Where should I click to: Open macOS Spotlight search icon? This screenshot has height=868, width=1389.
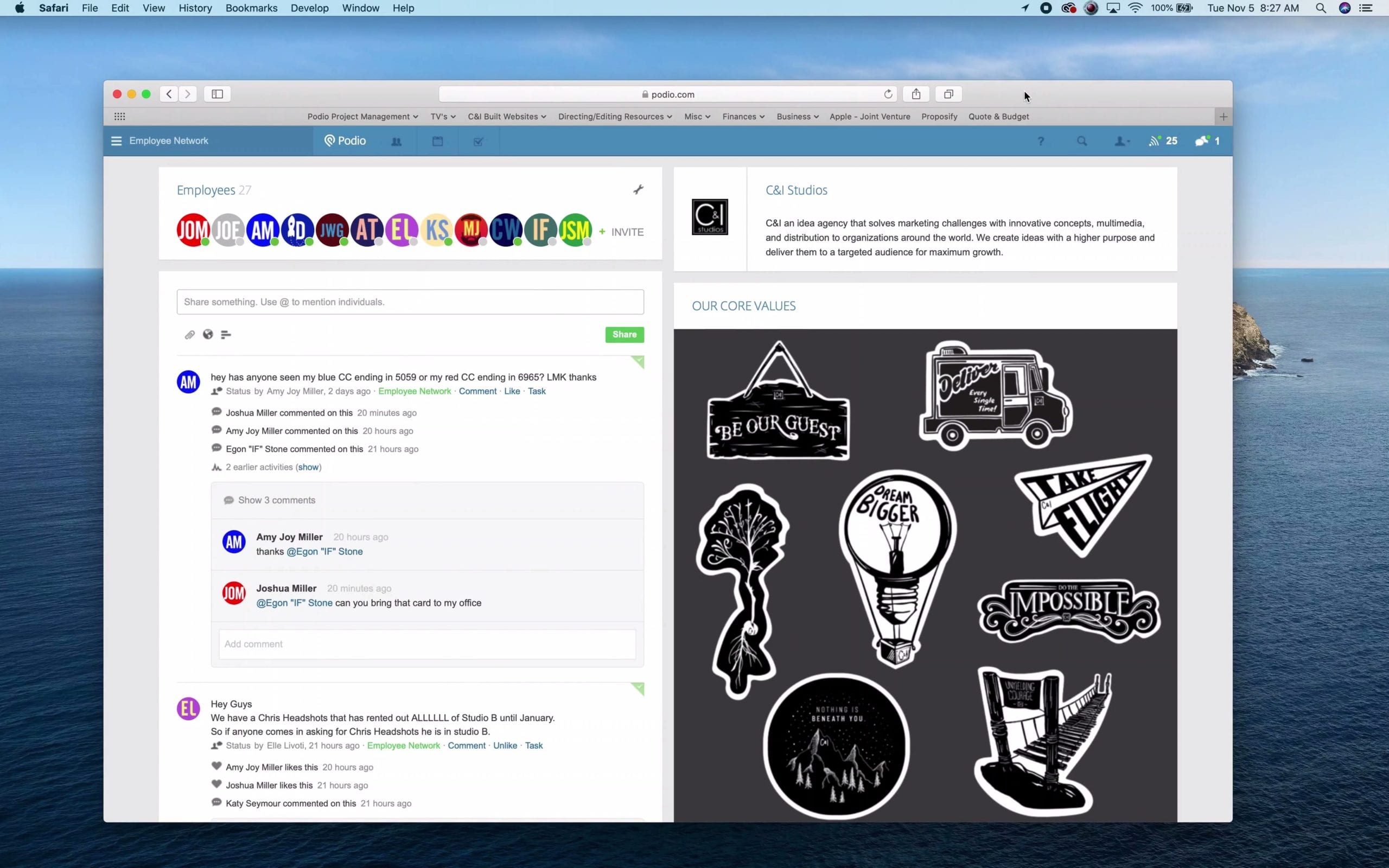coord(1321,8)
